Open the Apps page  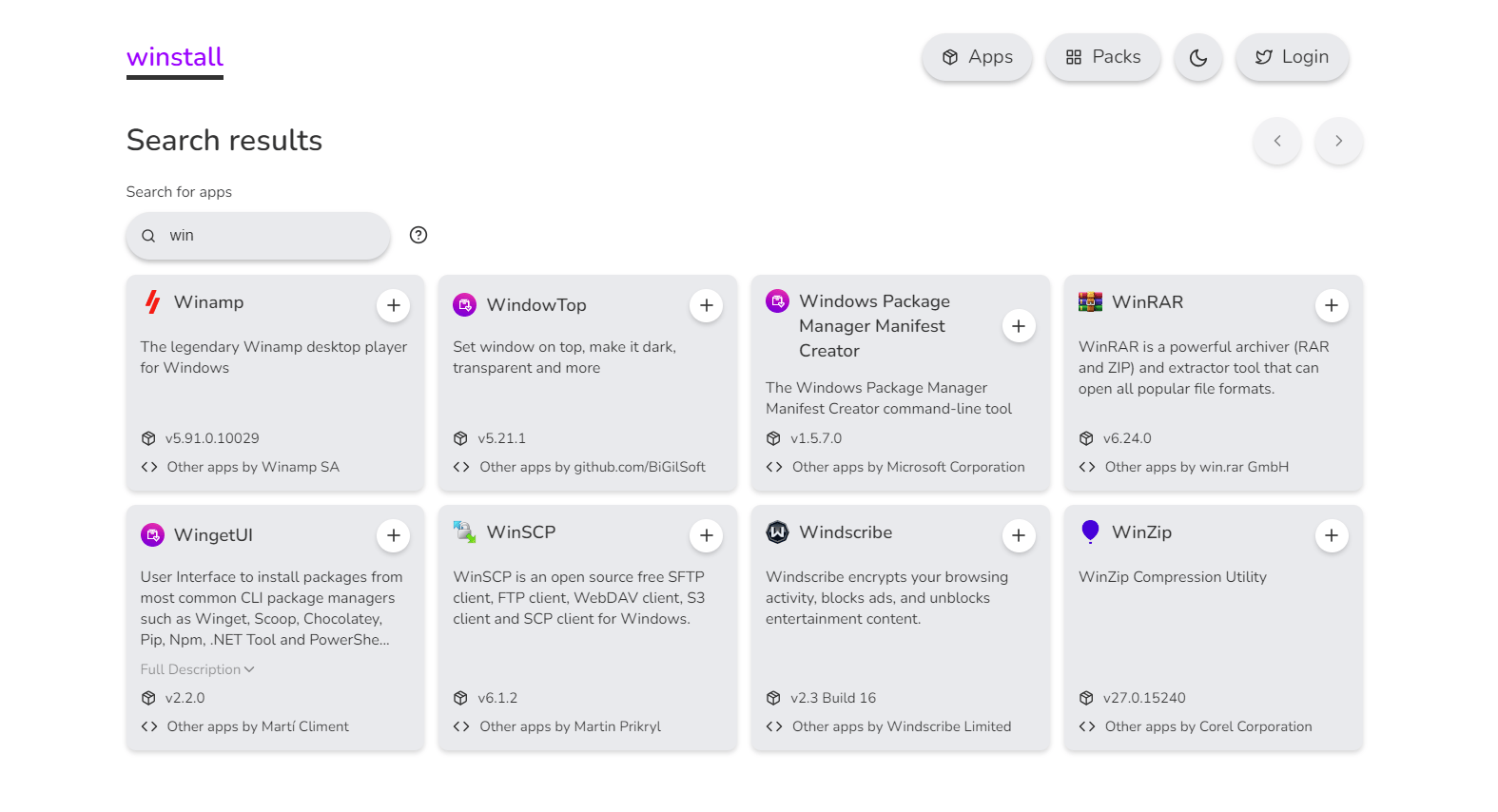tap(977, 58)
